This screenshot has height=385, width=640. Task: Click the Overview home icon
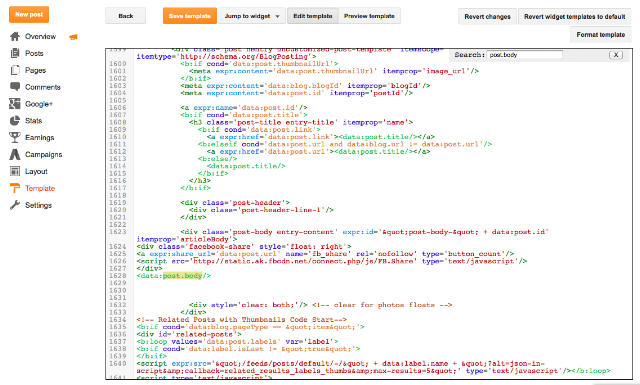tap(15, 36)
